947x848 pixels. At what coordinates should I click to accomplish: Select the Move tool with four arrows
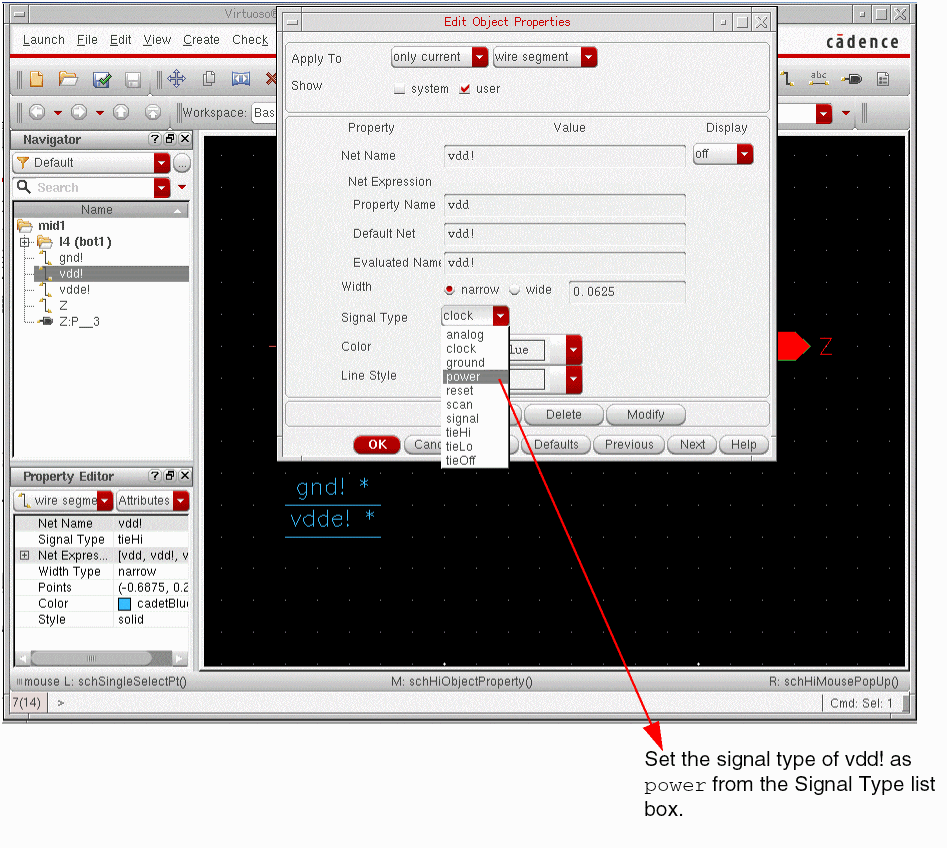pos(176,79)
